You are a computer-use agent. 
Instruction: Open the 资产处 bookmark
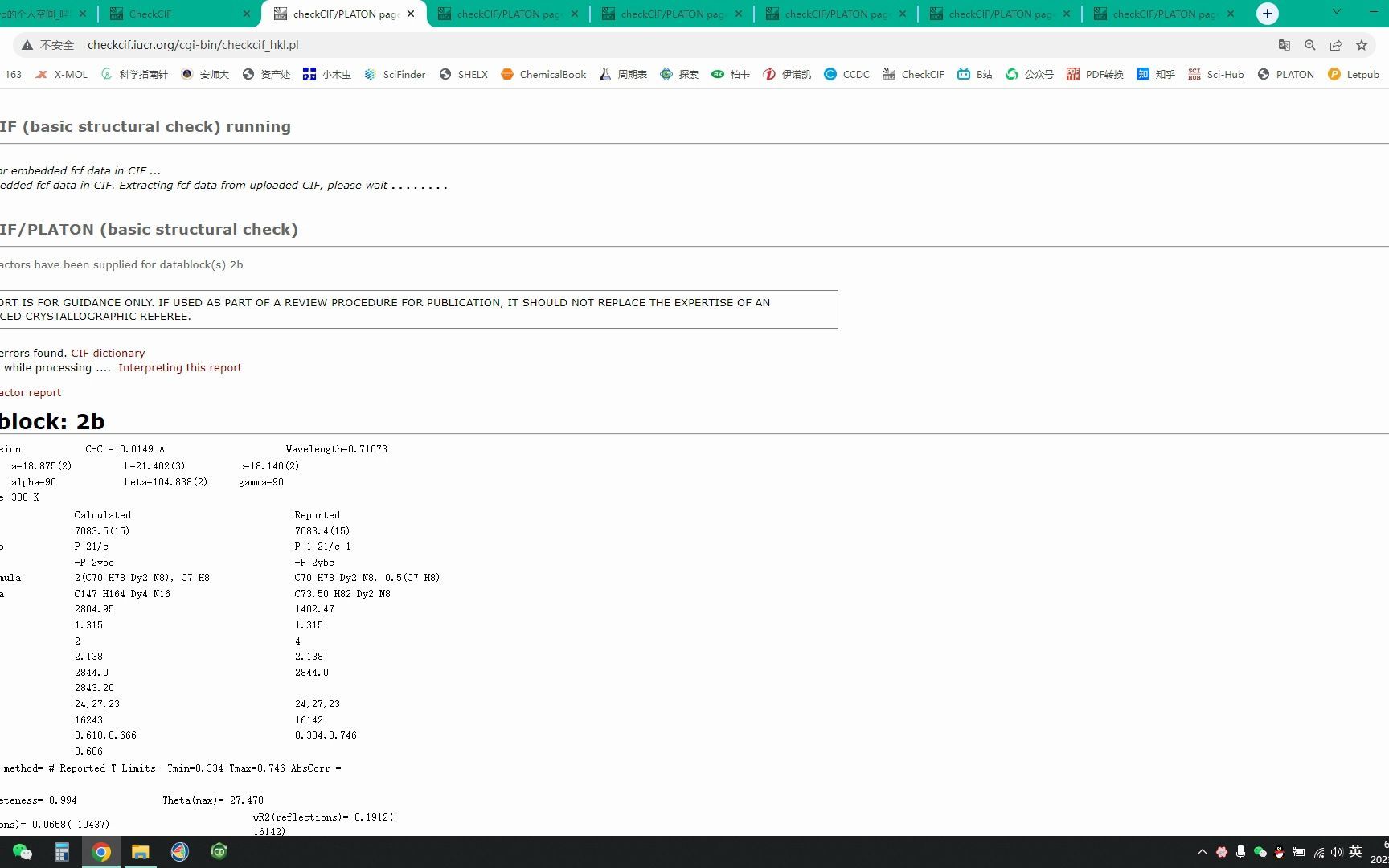pos(266,74)
